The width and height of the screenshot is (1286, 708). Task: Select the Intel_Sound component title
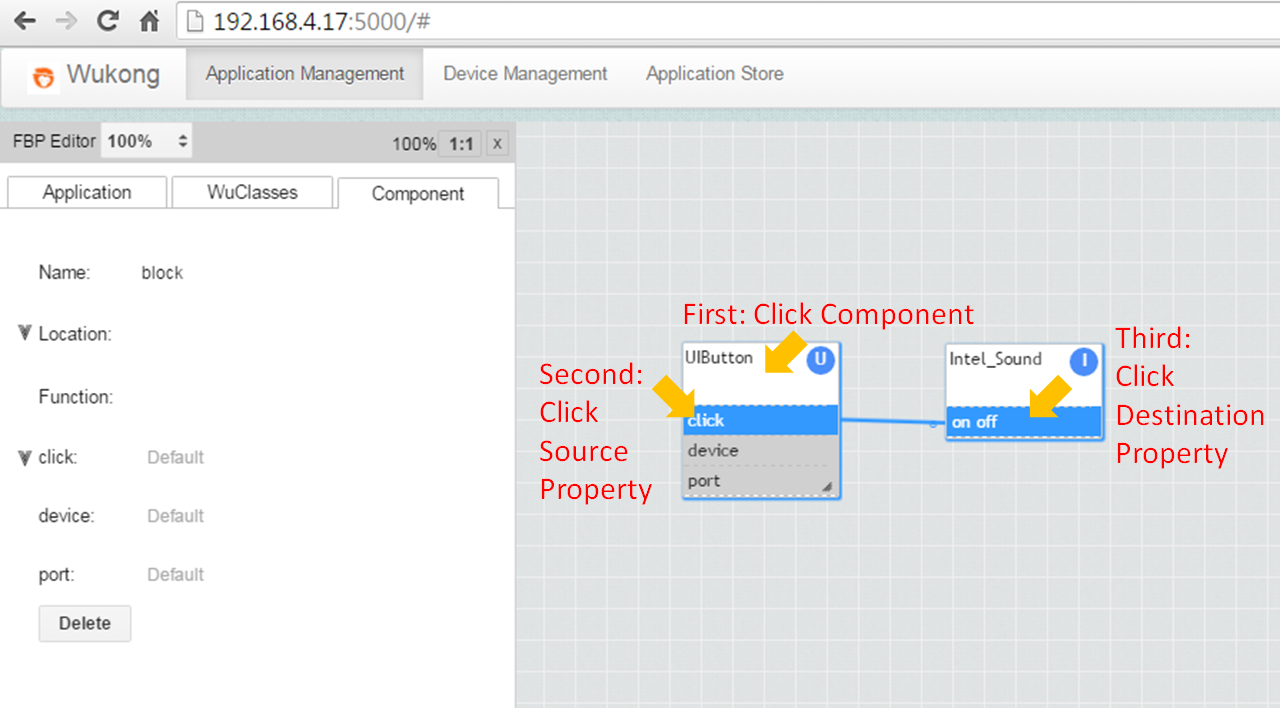pos(995,358)
